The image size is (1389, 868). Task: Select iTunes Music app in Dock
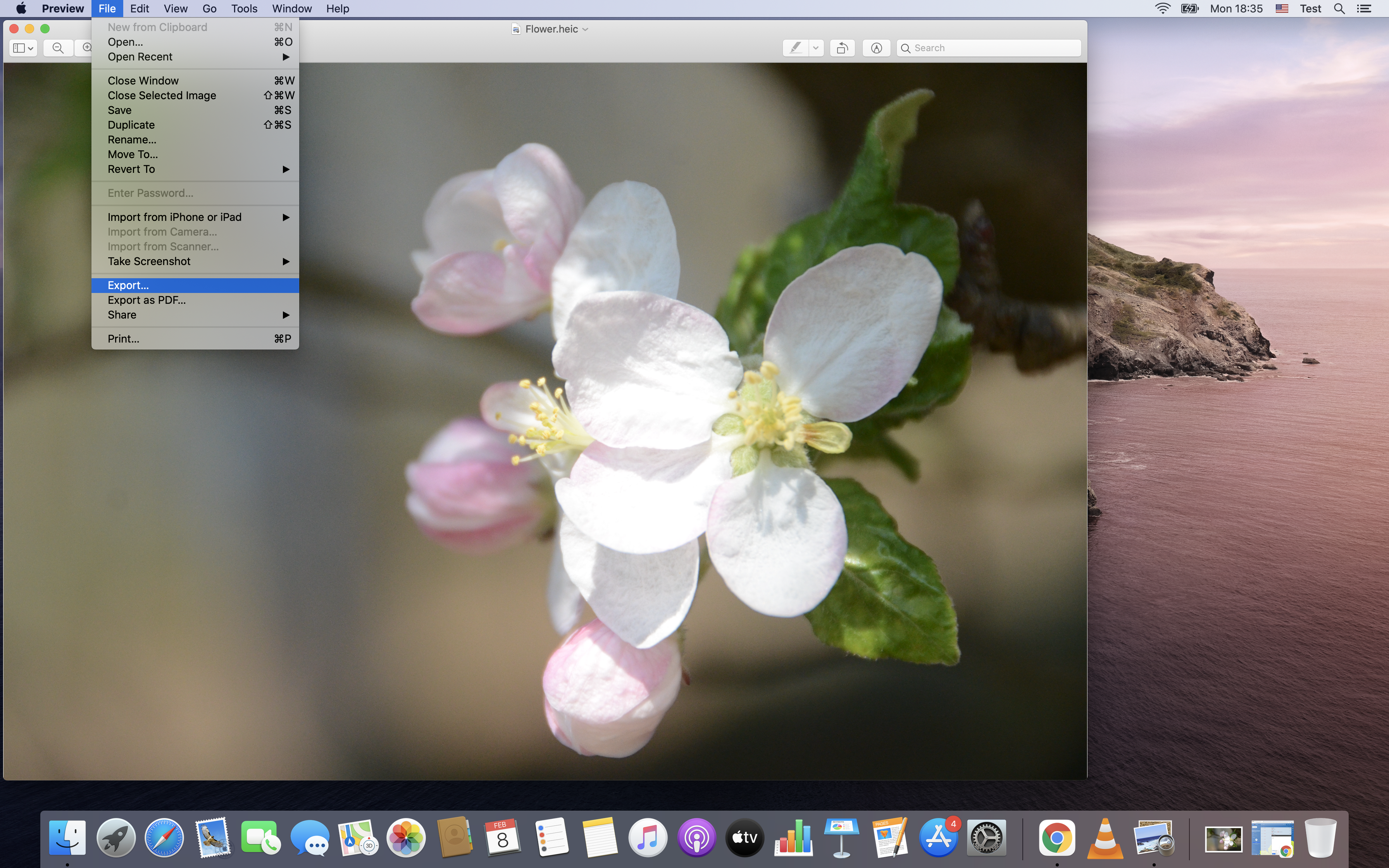(648, 838)
